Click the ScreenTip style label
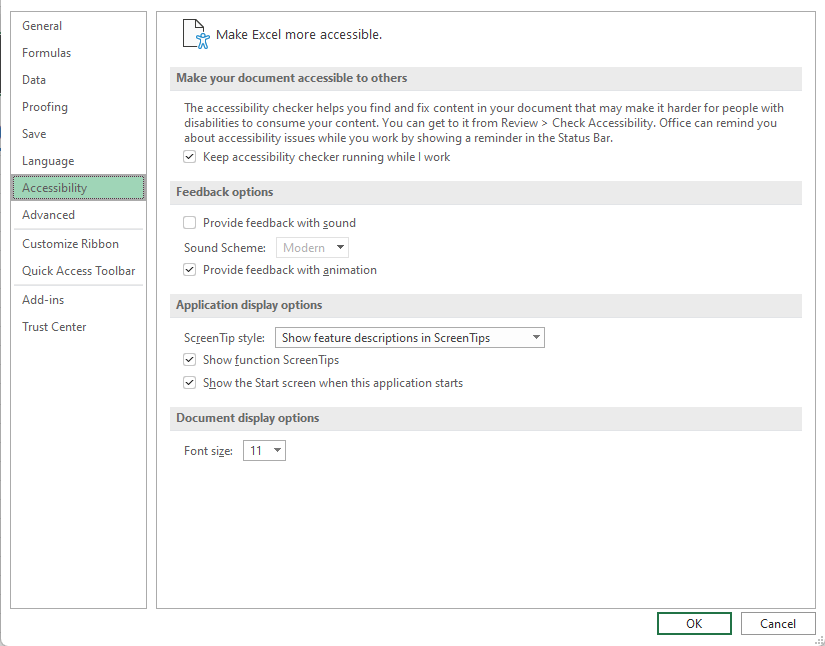This screenshot has width=825, height=646. point(224,338)
